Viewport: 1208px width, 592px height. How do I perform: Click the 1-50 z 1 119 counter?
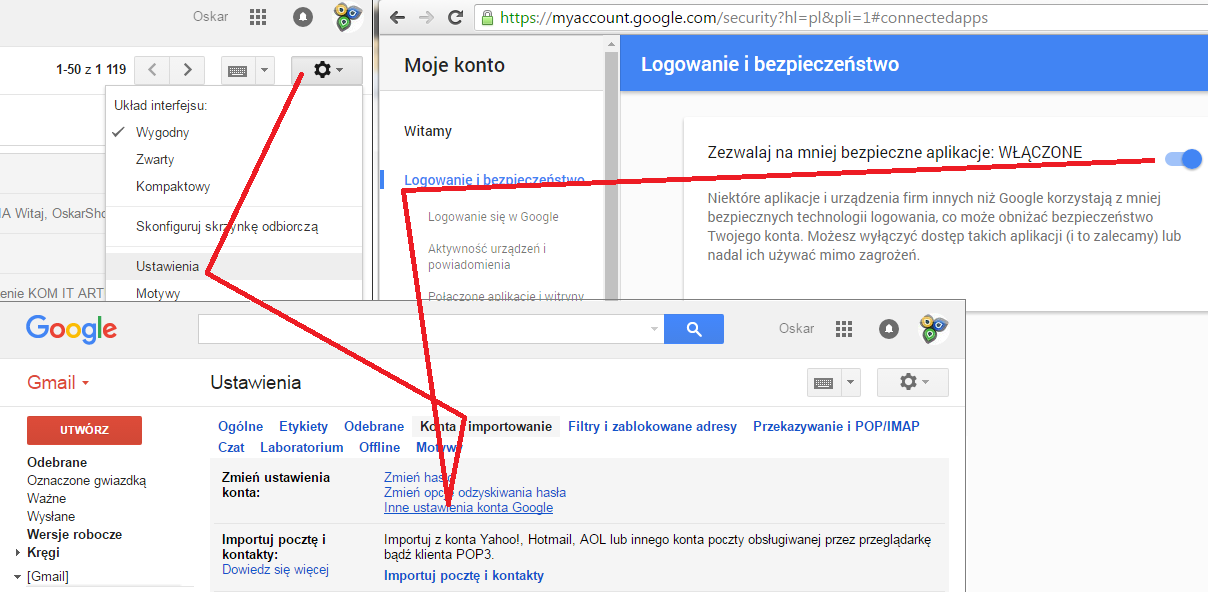click(91, 70)
